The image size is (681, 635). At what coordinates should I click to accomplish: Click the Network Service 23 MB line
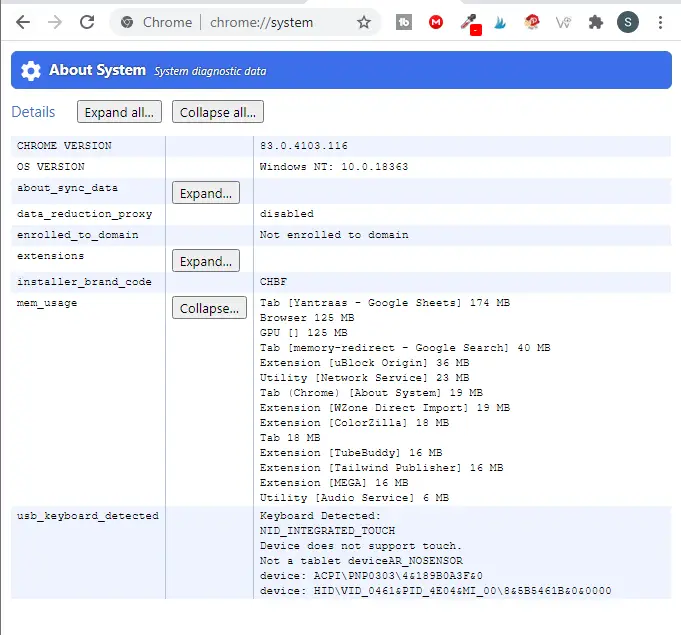tap(364, 378)
